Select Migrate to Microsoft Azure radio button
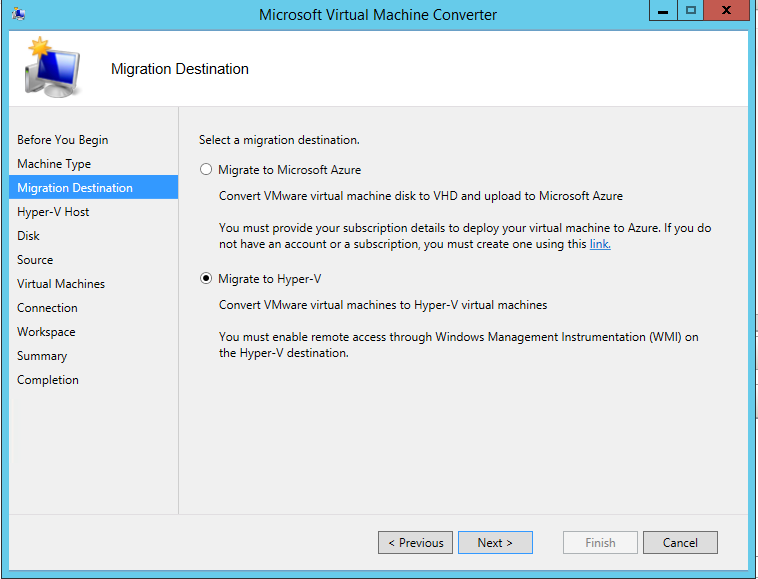This screenshot has width=758, height=579. click(206, 170)
